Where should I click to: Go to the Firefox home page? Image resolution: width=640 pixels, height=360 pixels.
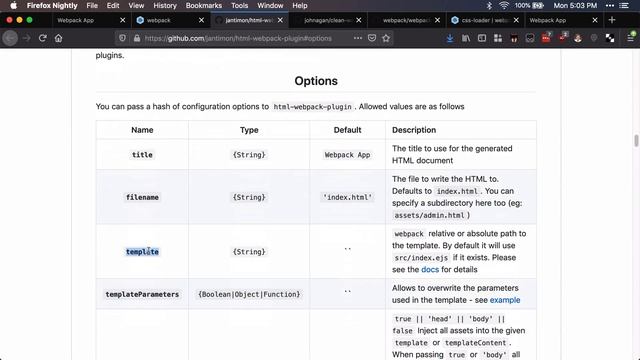pos(58,38)
